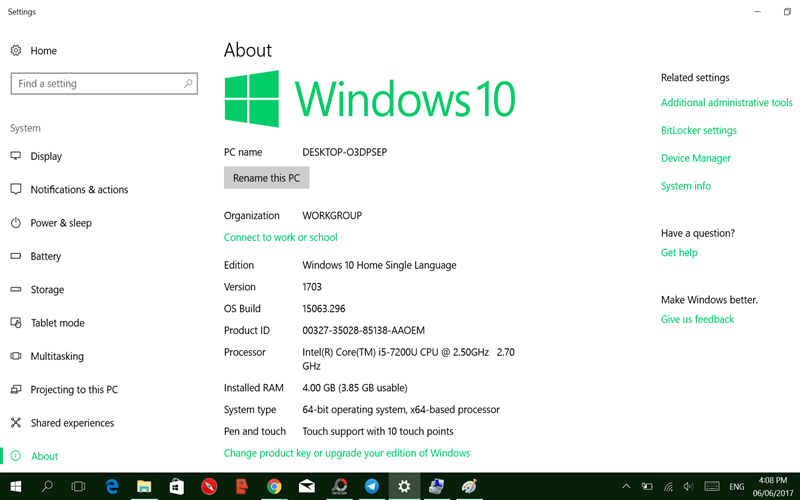Open Wi-Fi network tray icon
This screenshot has height=500, width=800.
pos(668,486)
